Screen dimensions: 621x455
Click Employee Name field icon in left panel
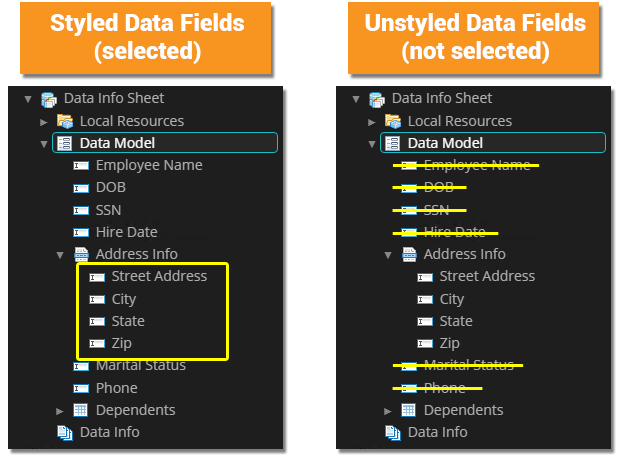click(x=80, y=165)
